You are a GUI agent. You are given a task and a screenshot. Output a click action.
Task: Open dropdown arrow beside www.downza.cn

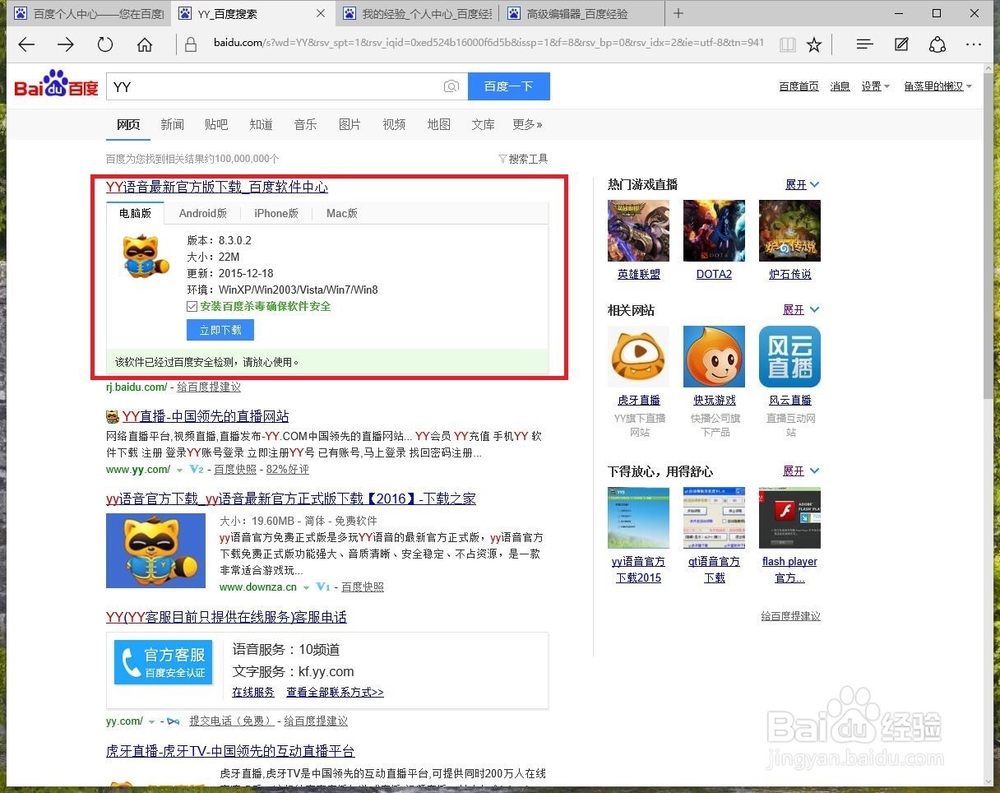pos(306,587)
